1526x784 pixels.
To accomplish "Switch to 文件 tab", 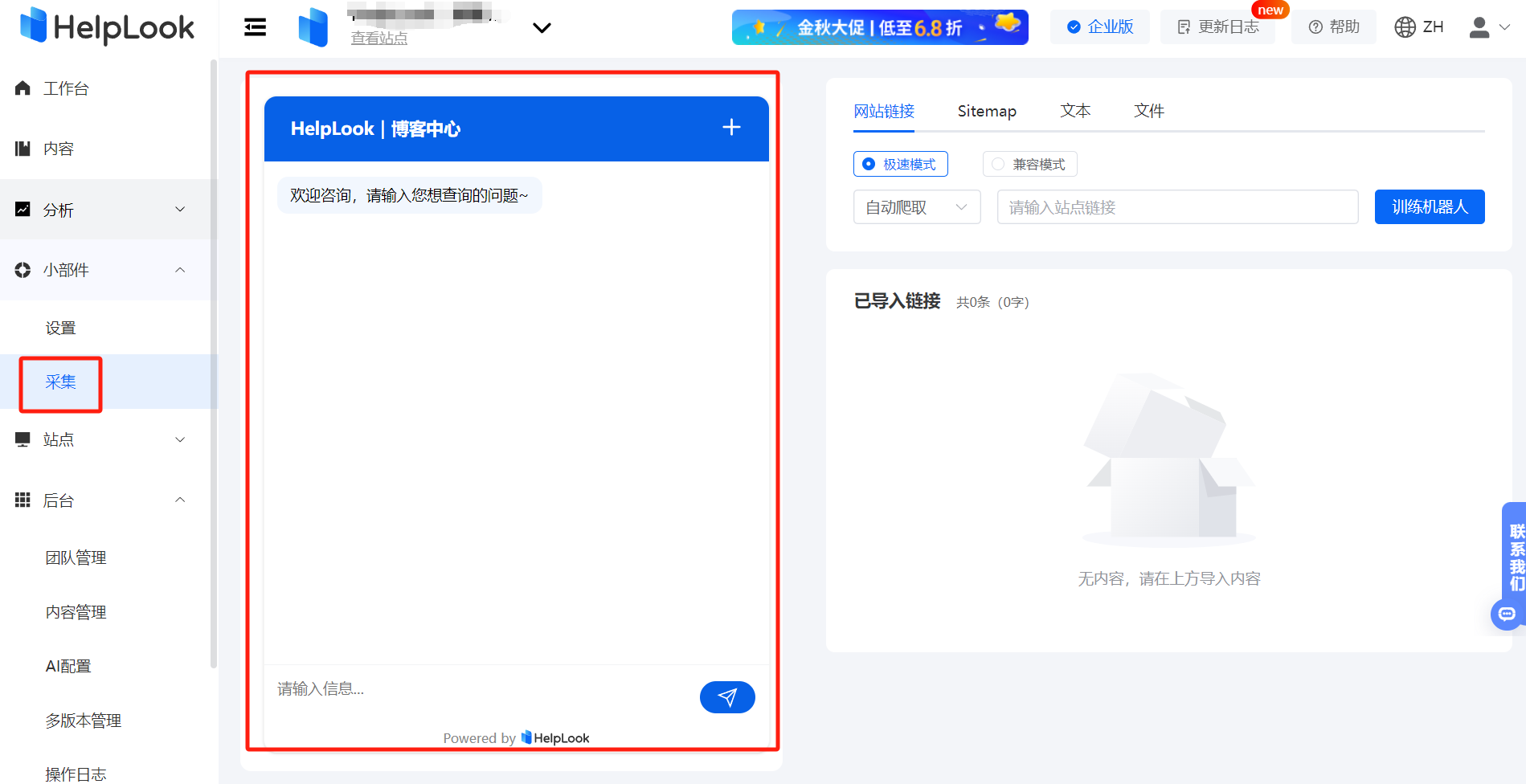I will (1149, 111).
